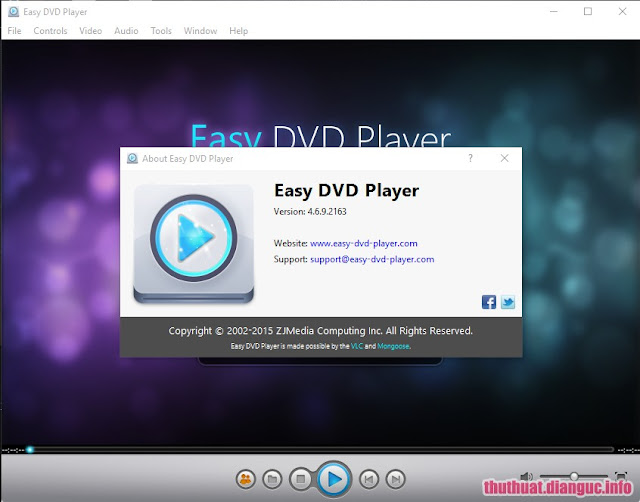
Task: Click the Play button
Action: coord(334,479)
